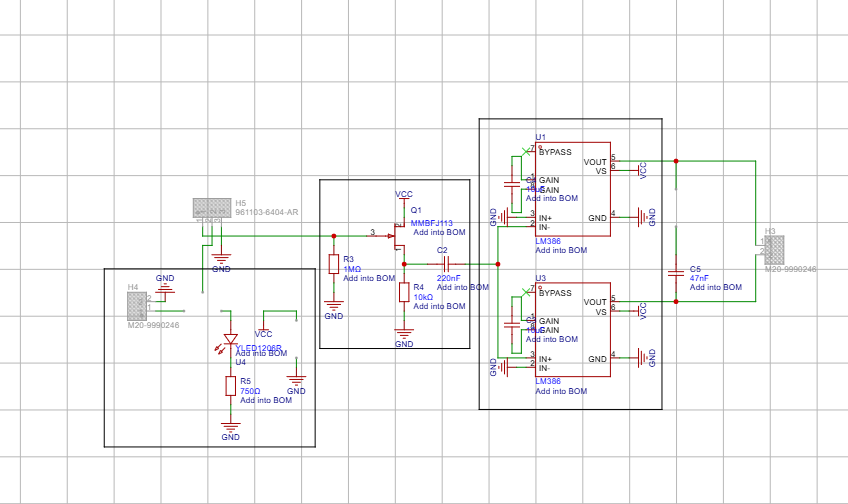848x504 pixels.
Task: Select the LM386 label under U1
Action: (x=548, y=241)
